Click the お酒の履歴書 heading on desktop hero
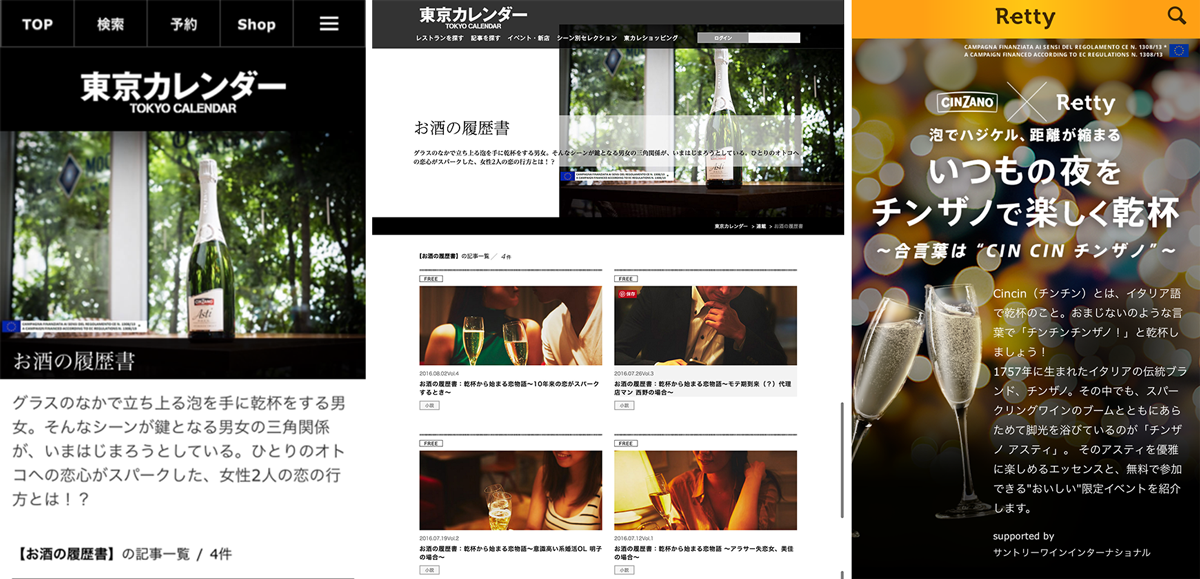 tap(462, 128)
